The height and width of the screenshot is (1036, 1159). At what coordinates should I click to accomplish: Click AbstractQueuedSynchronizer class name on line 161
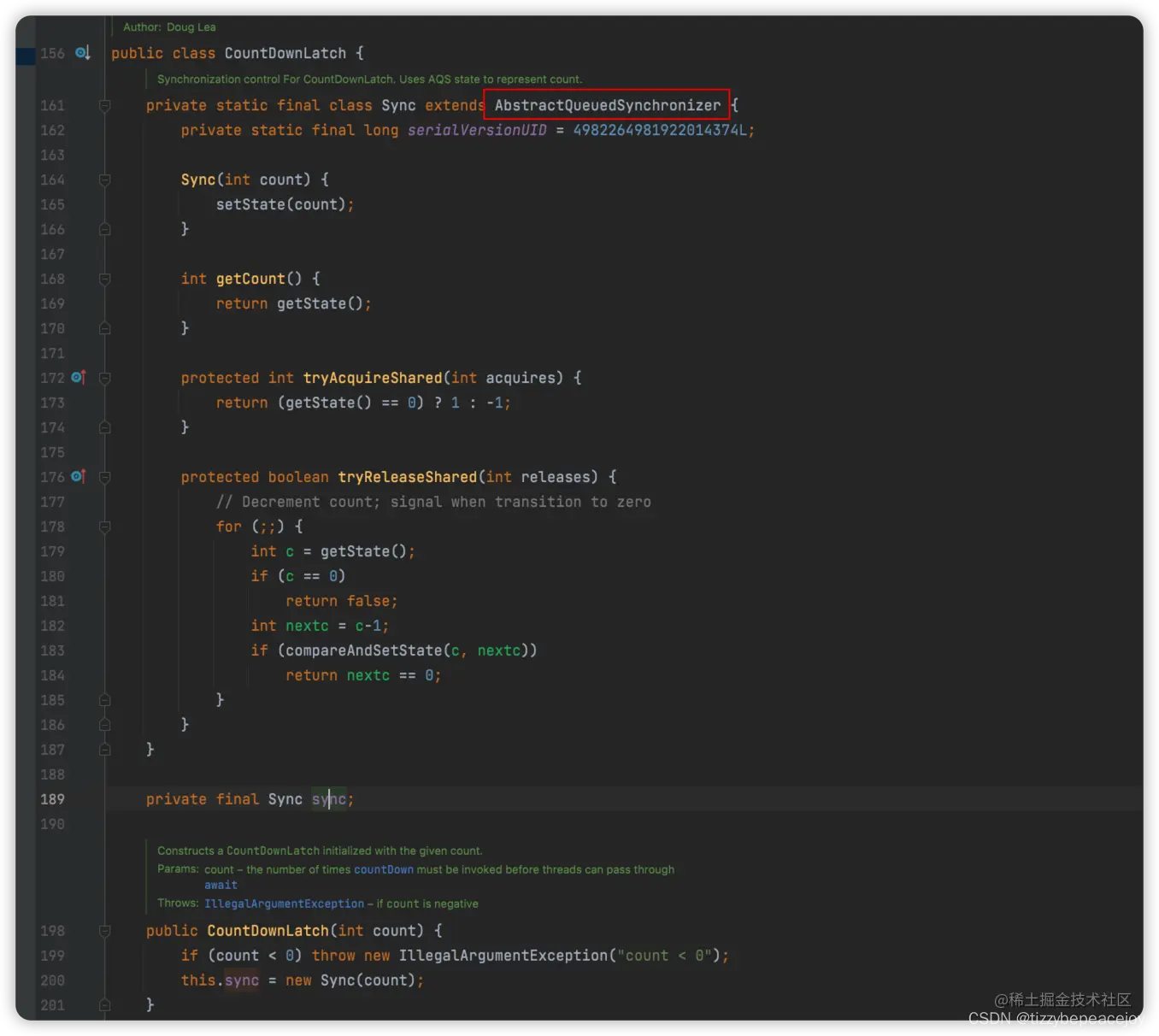[x=608, y=105]
